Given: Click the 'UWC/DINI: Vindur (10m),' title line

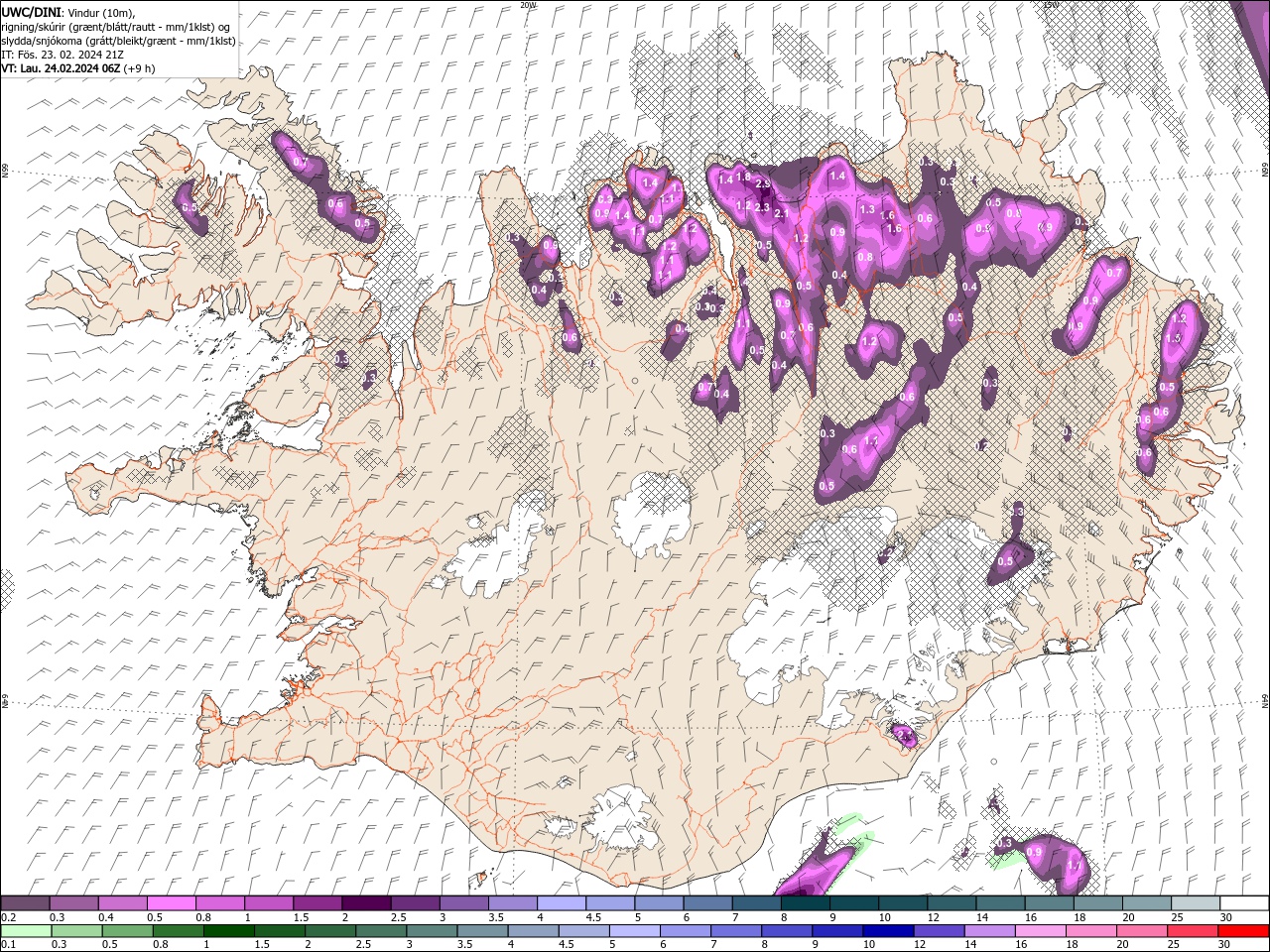Looking at the screenshot, I should tap(67, 12).
